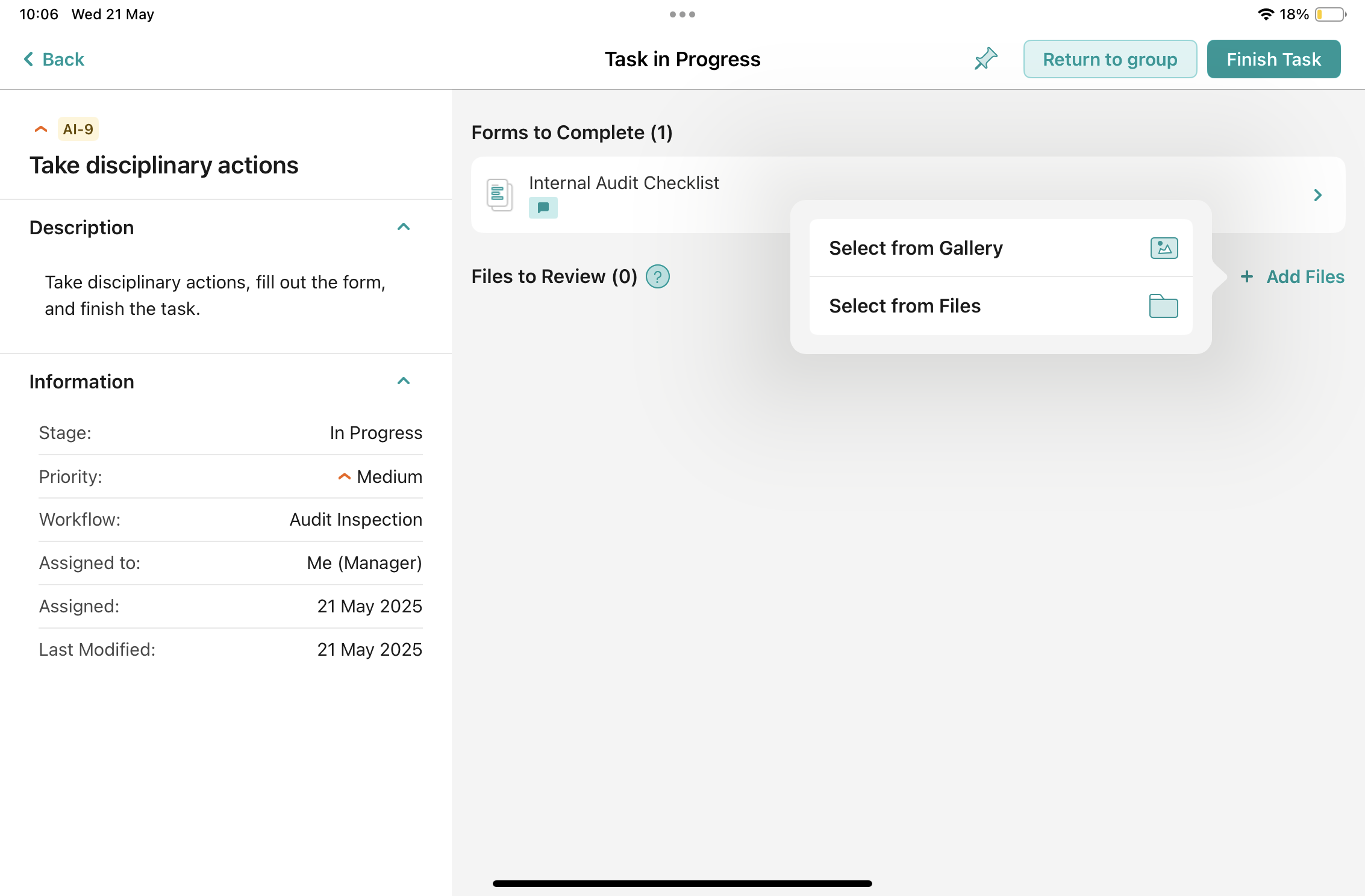Click the help question mark by Files to Review
This screenshot has width=1365, height=896.
(x=657, y=277)
